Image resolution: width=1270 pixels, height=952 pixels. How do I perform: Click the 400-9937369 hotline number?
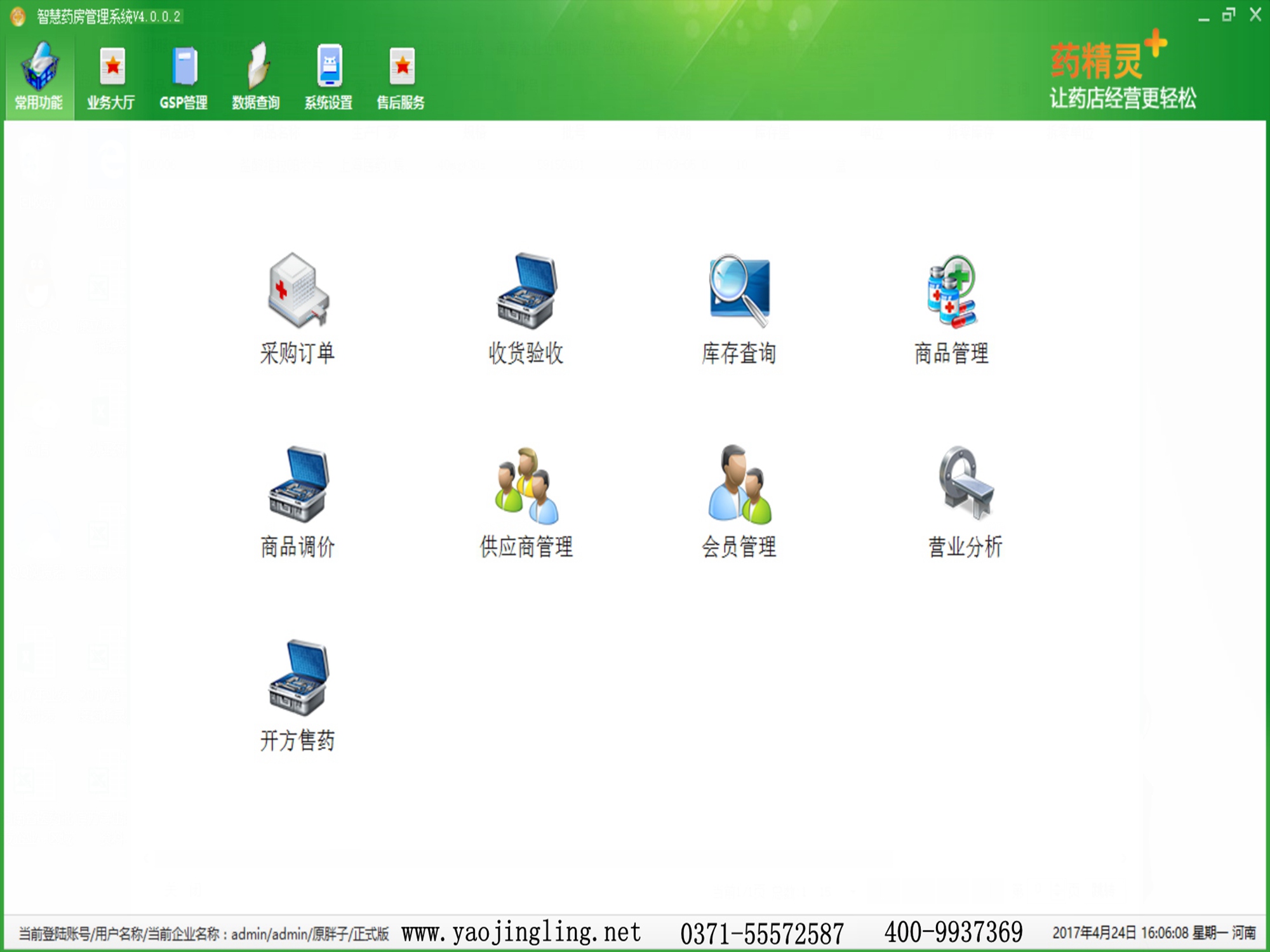coord(953,932)
